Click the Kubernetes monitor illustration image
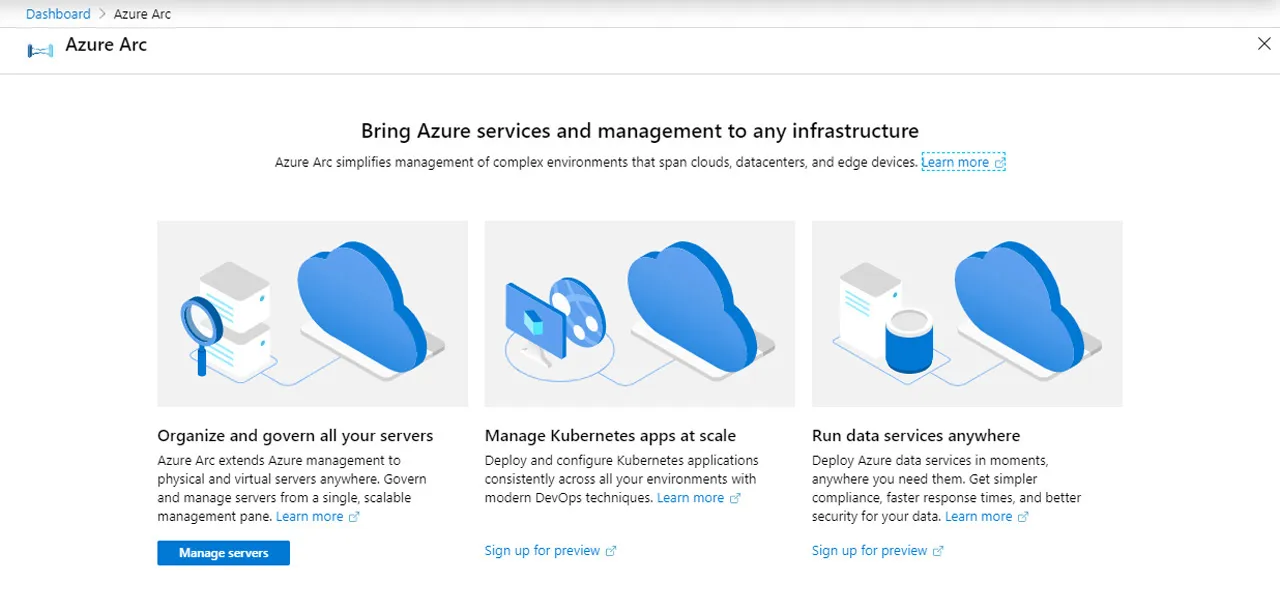Image resolution: width=1280 pixels, height=600 pixels. (x=639, y=313)
